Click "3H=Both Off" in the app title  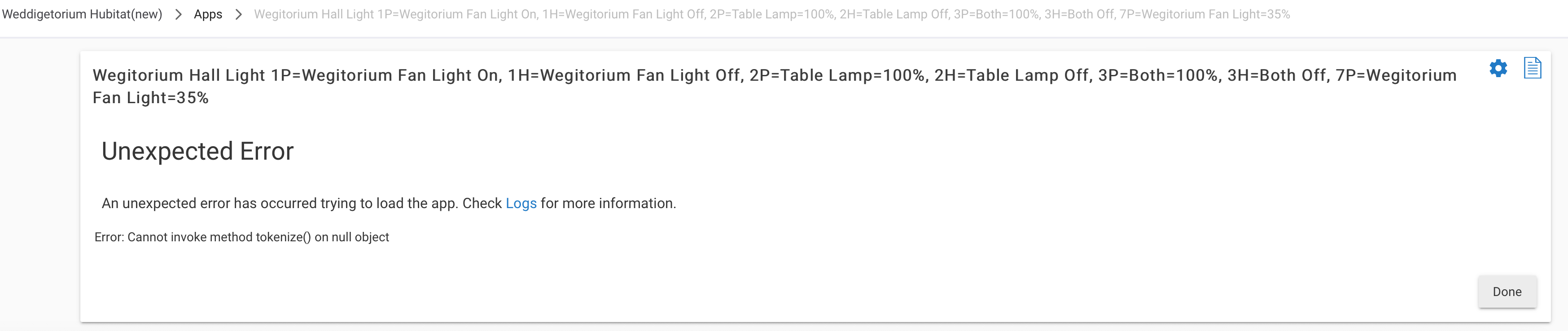click(1277, 75)
